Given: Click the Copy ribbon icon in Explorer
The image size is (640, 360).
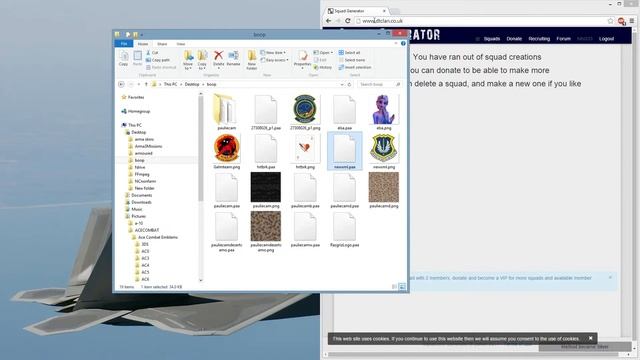Looking at the screenshot, I should pyautogui.click(x=123, y=58).
